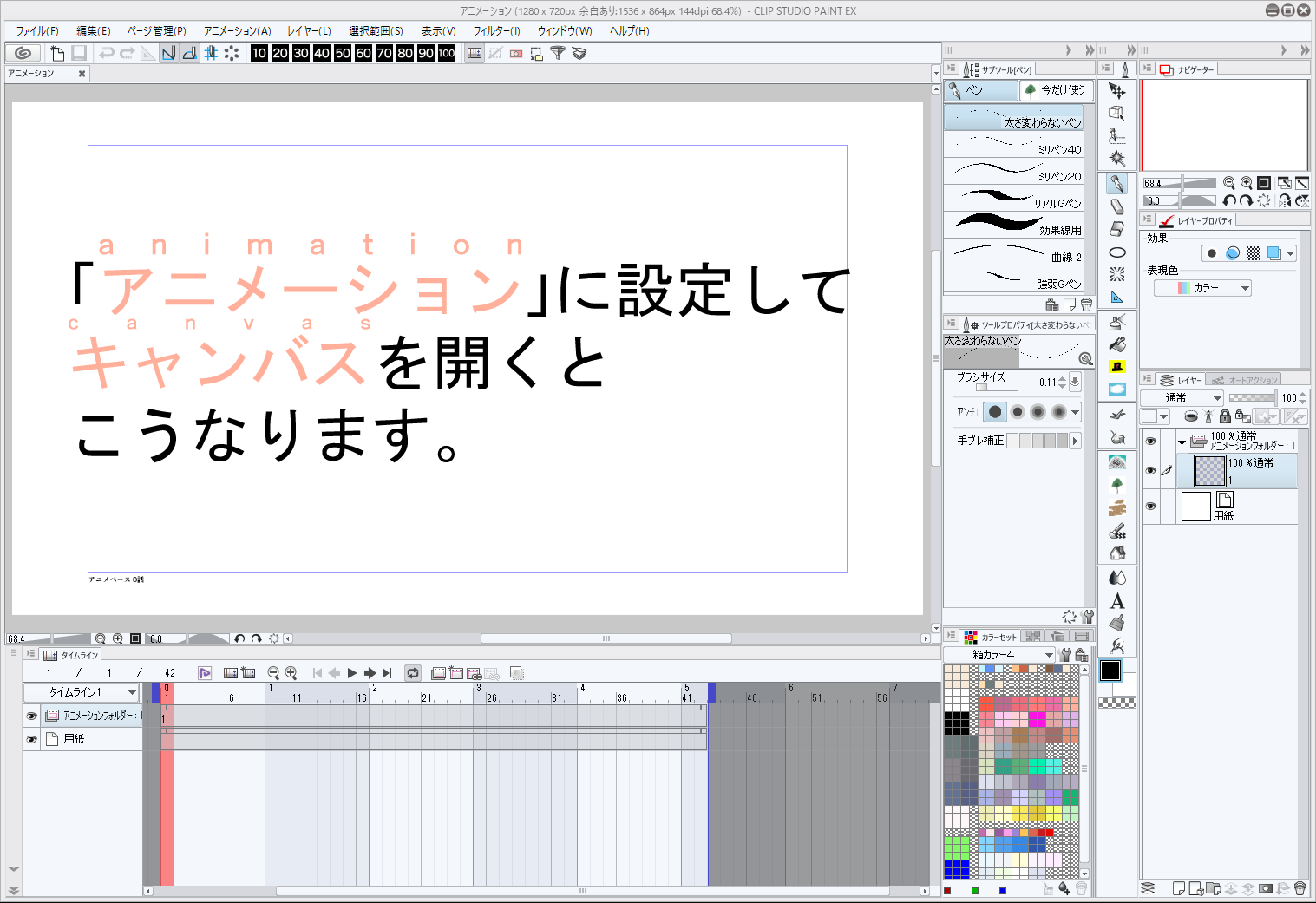The height and width of the screenshot is (903, 1316).
Task: Click the 100 zoom preset button
Action: 447,53
